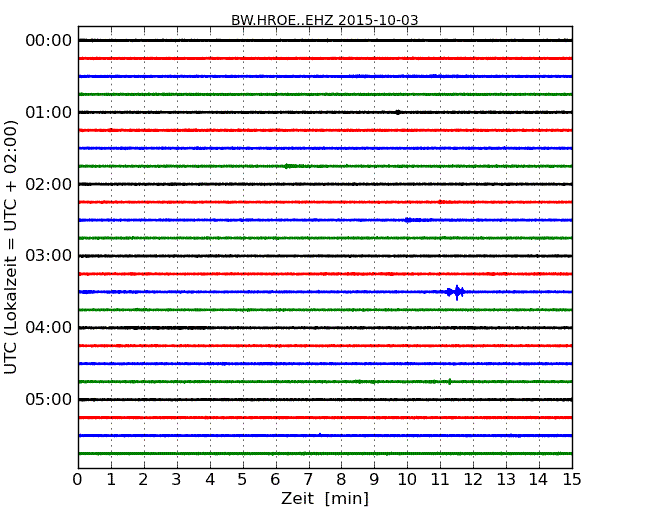650x520 pixels.
Task: Click x-axis tick label 9
Action: click(x=374, y=480)
